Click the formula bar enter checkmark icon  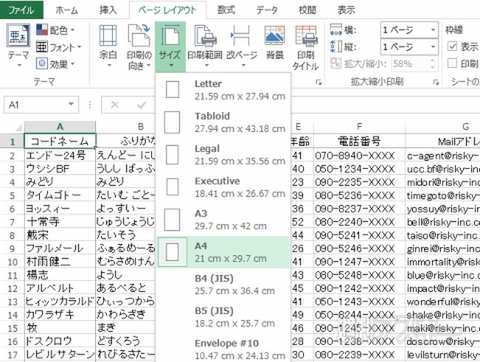click(142, 105)
